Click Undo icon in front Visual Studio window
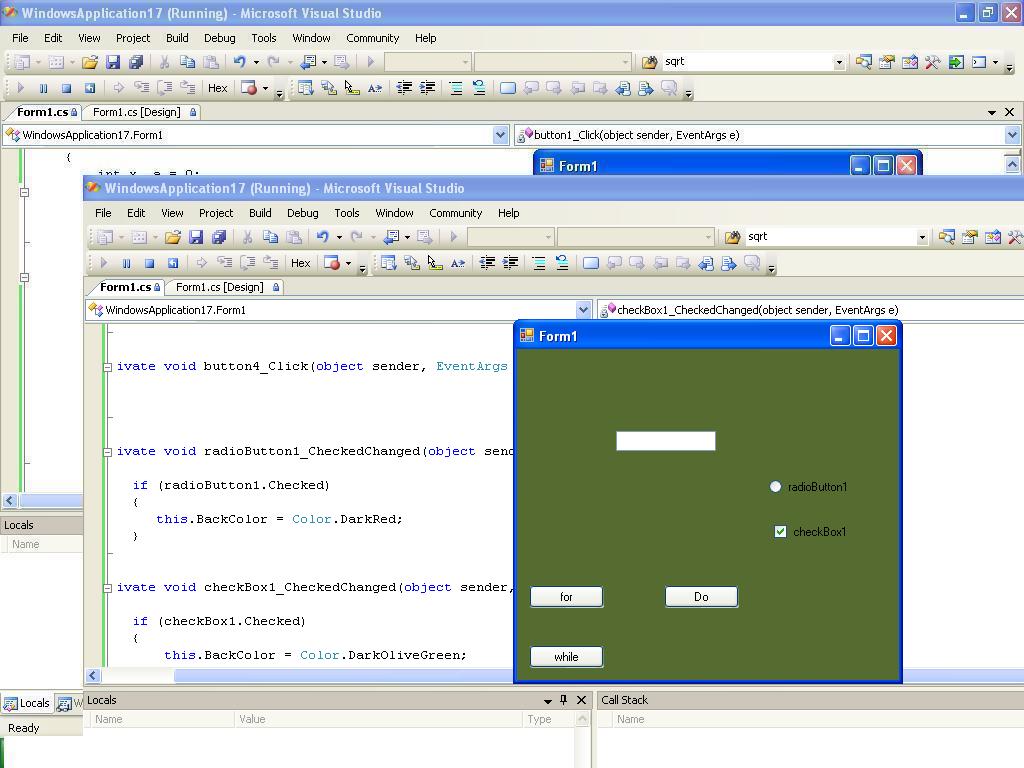Screen dimensions: 1024x768 point(323,237)
